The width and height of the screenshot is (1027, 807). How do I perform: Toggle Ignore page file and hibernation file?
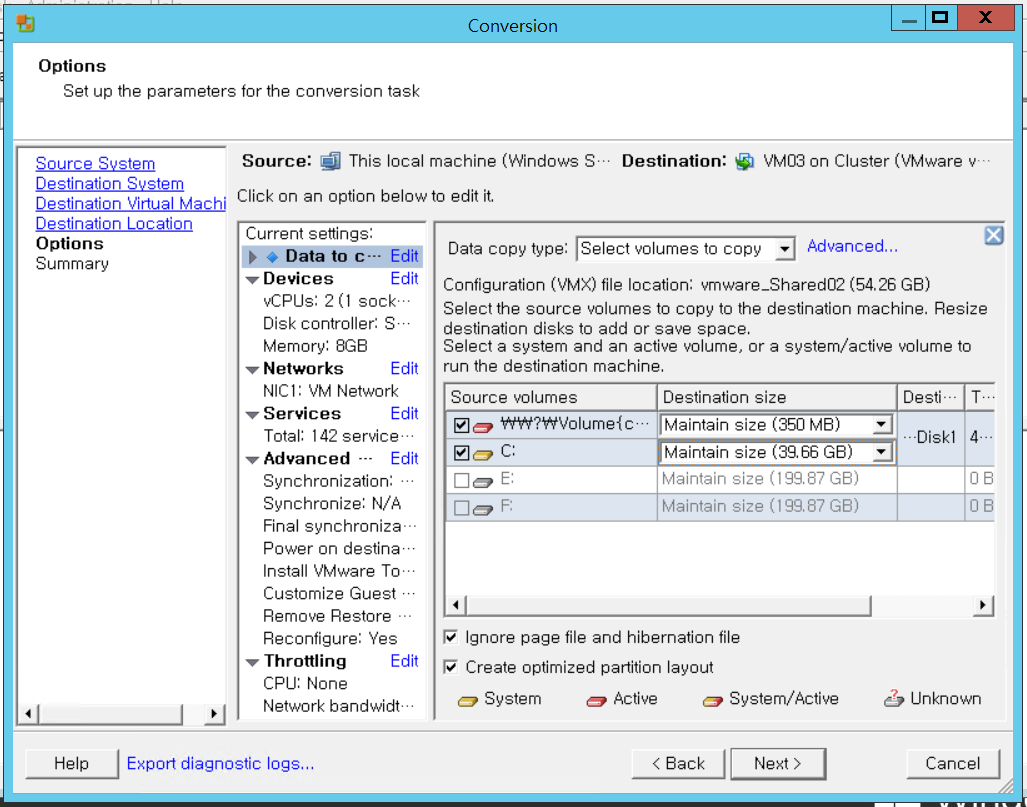451,637
